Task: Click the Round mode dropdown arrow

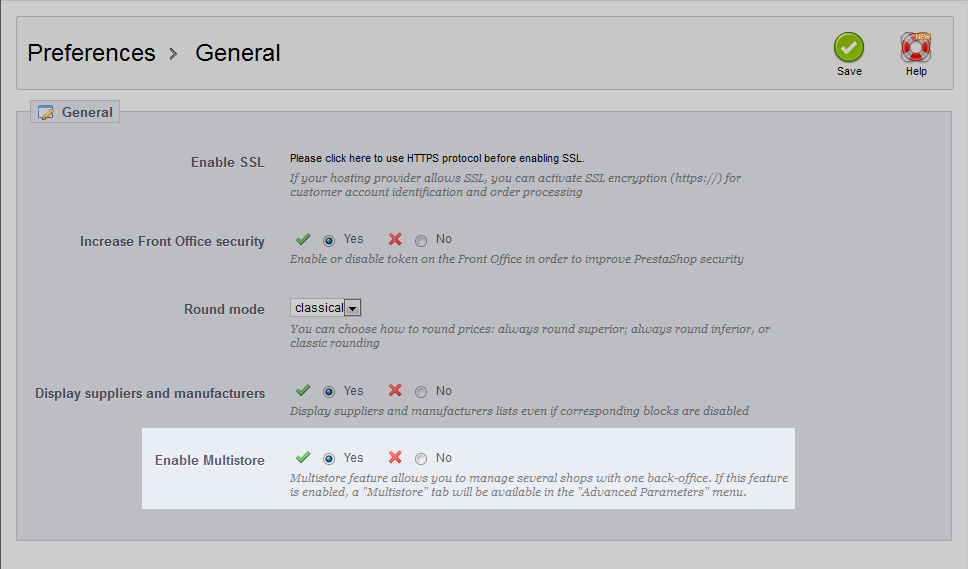Action: (353, 308)
